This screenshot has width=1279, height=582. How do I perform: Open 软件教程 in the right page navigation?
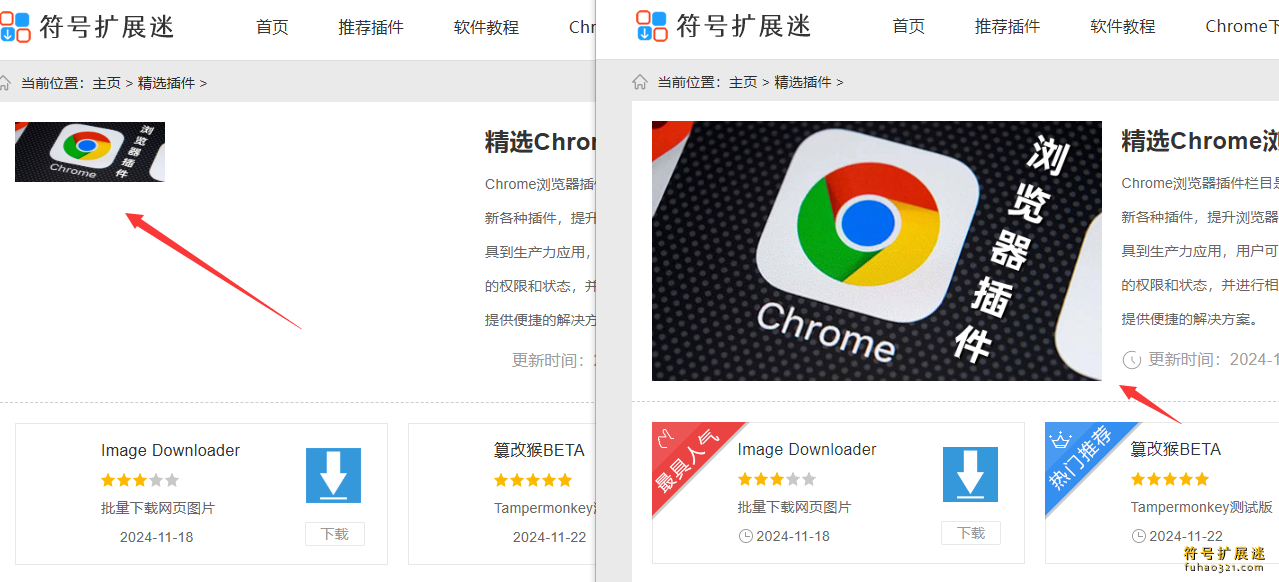pos(1123,26)
